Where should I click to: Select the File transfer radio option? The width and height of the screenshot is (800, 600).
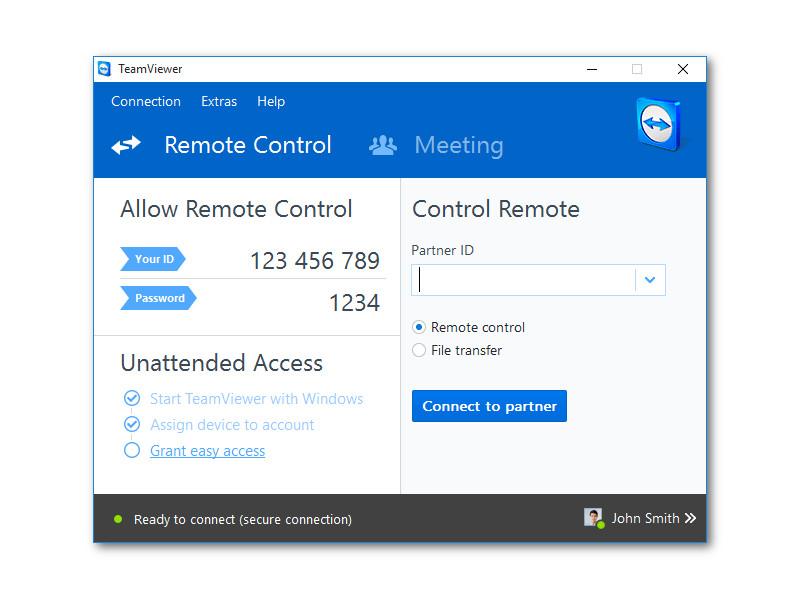pyautogui.click(x=419, y=350)
